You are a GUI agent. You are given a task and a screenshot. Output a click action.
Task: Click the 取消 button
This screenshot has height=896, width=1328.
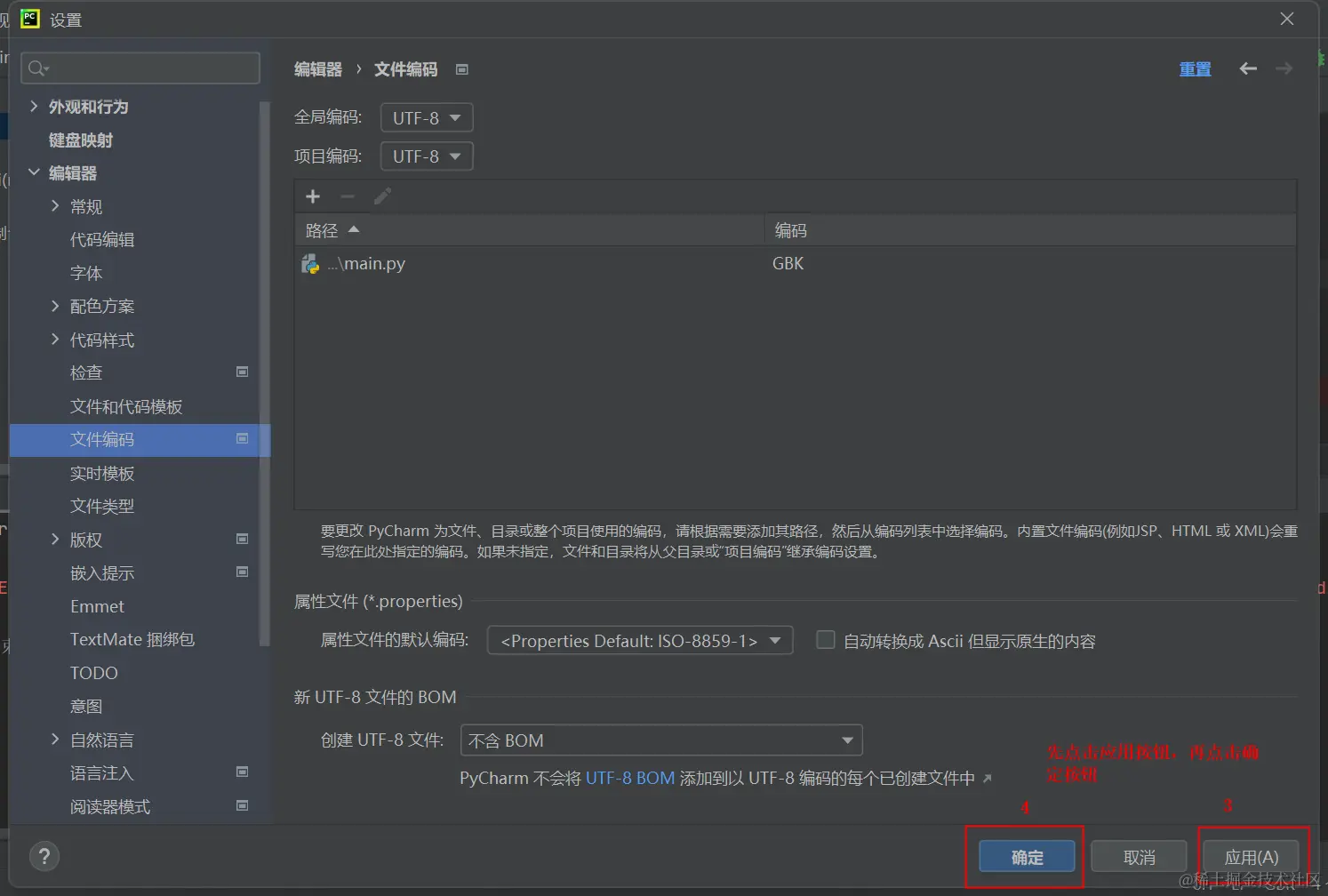coord(1139,857)
